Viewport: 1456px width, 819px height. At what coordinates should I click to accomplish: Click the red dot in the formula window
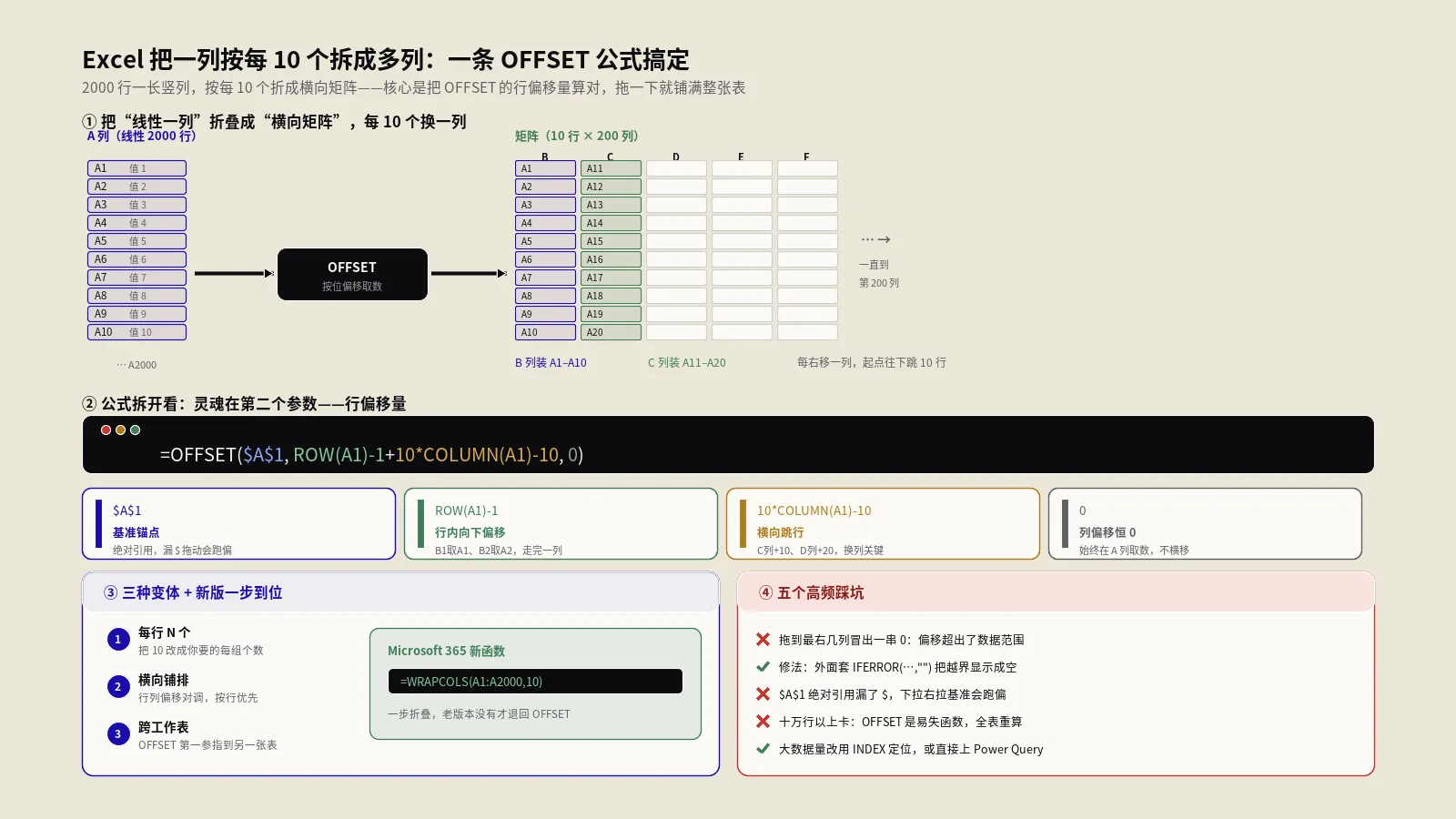click(106, 430)
